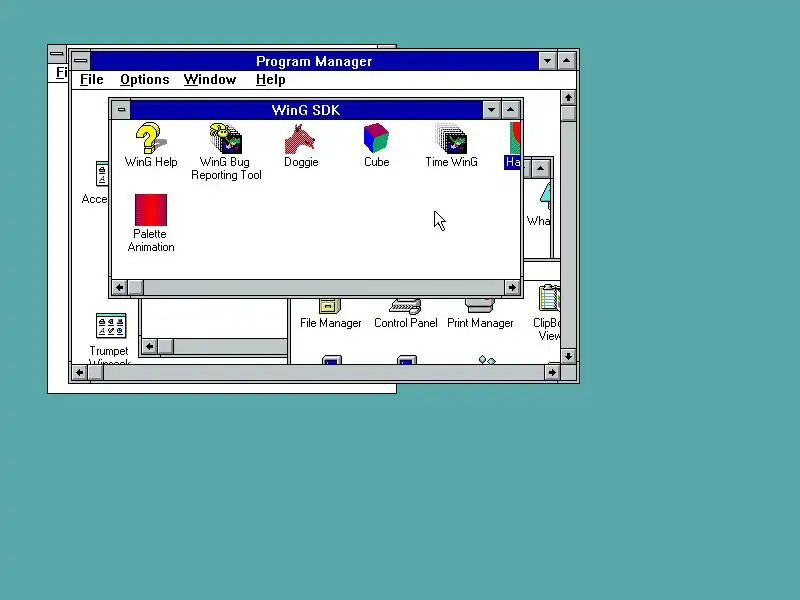Click Program Manager horizontal scrollbar right arrow
This screenshot has width=800, height=600.
click(552, 372)
